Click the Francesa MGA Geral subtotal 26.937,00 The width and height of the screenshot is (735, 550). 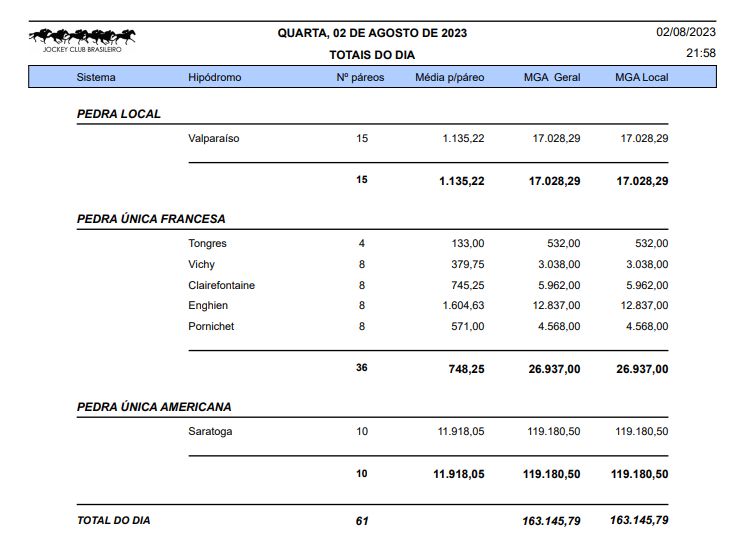pos(555,369)
